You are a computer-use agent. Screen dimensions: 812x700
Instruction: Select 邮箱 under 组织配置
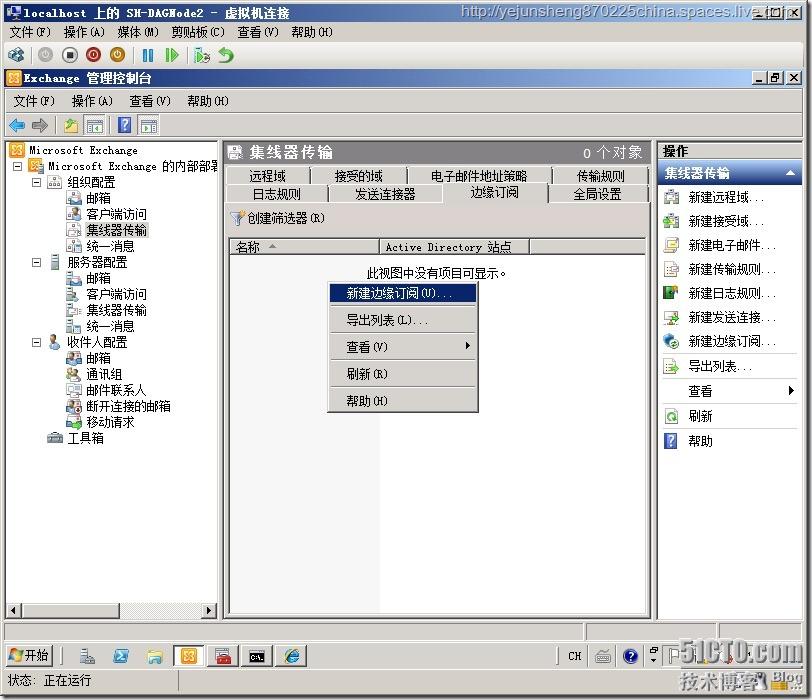click(98, 198)
